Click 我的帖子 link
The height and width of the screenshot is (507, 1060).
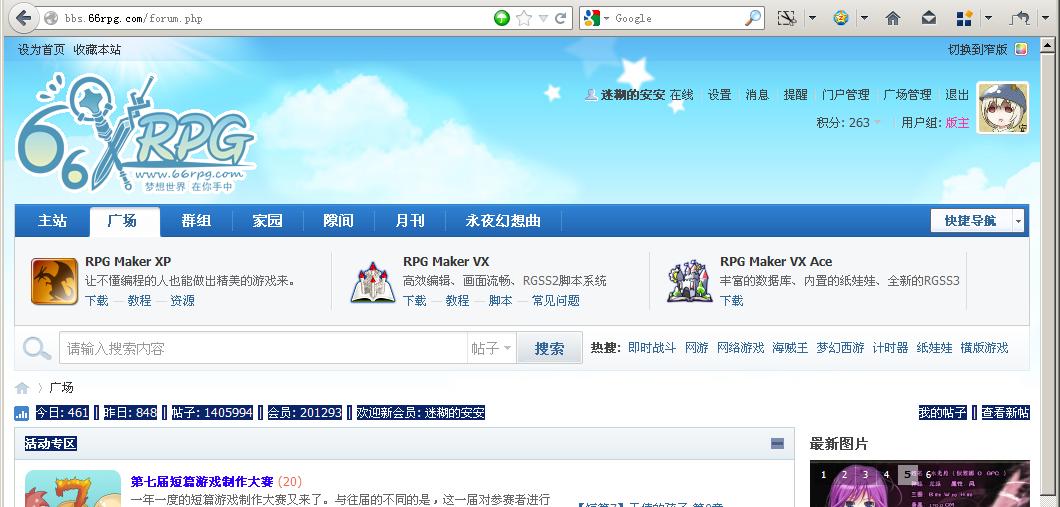tap(942, 413)
